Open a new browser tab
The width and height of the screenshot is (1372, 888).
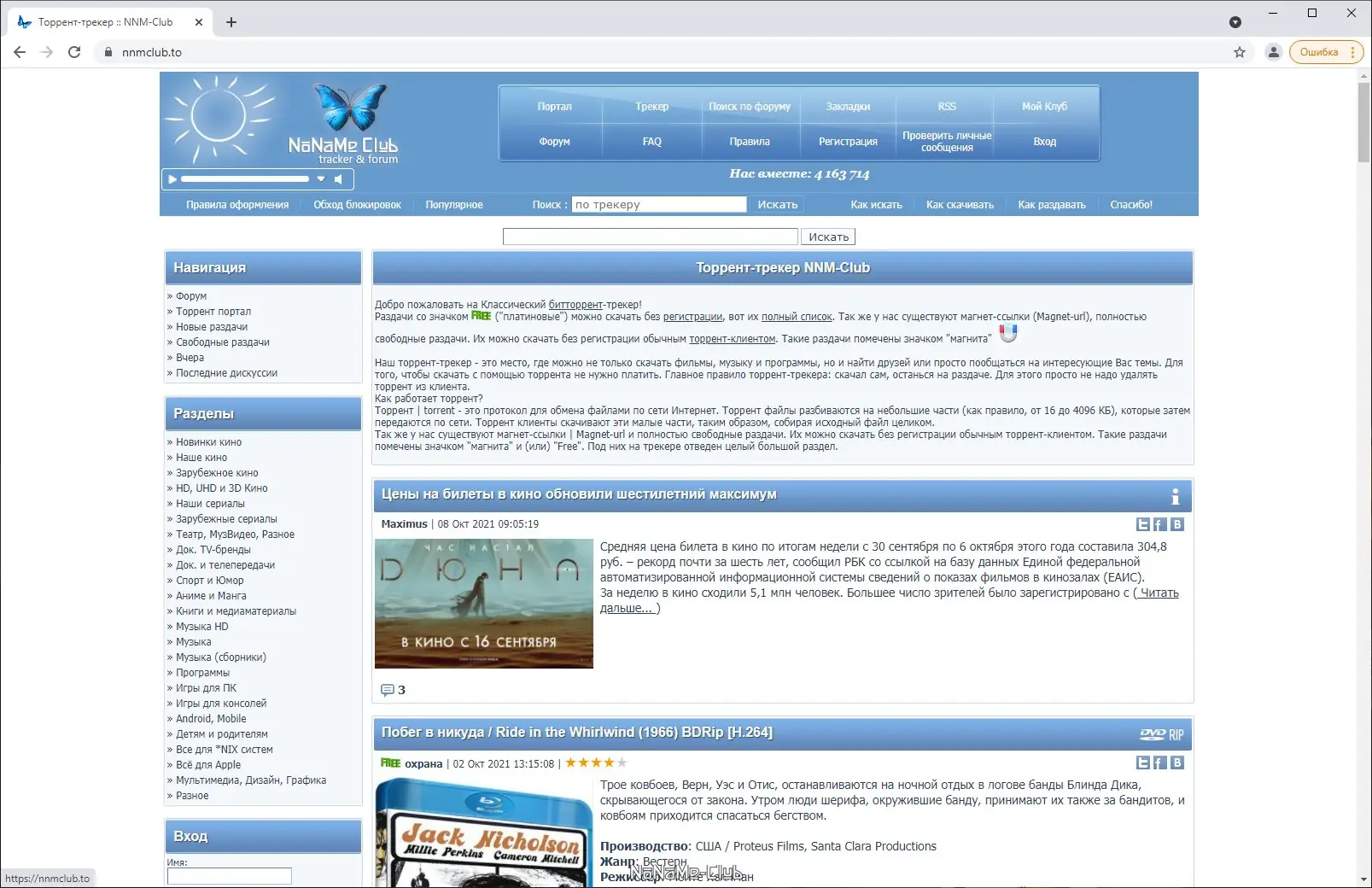(x=231, y=22)
